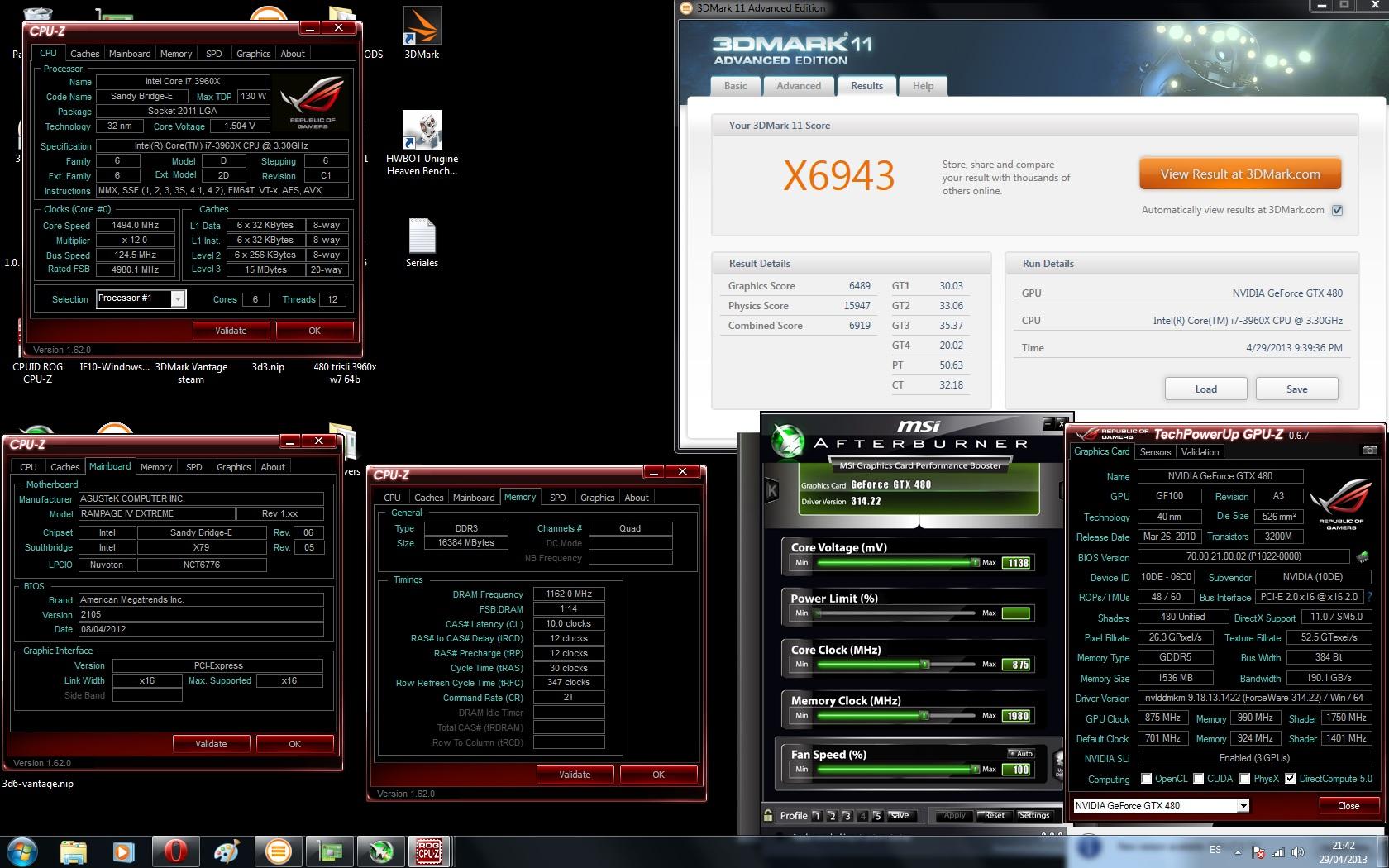The height and width of the screenshot is (868, 1389).
Task: Toggle DirectCompute 5.0 checkbox in GPU-Z
Action: pos(1290,779)
